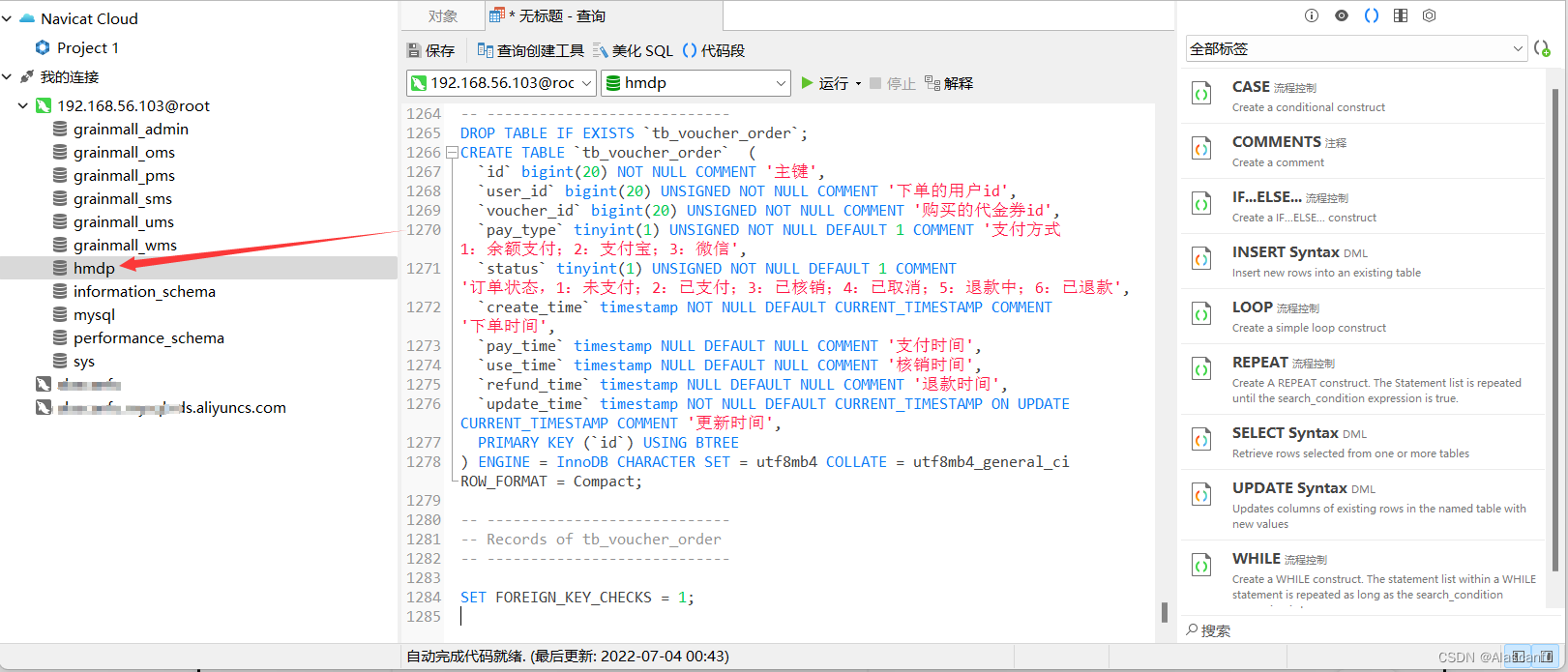Select the sys database in tree
The height and width of the screenshot is (672, 1568).
click(84, 361)
